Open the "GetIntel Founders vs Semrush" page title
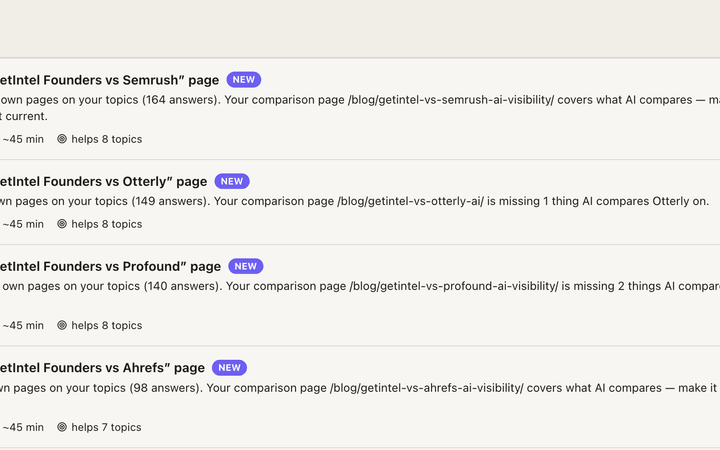Viewport: 720px width, 450px height. coord(109,80)
